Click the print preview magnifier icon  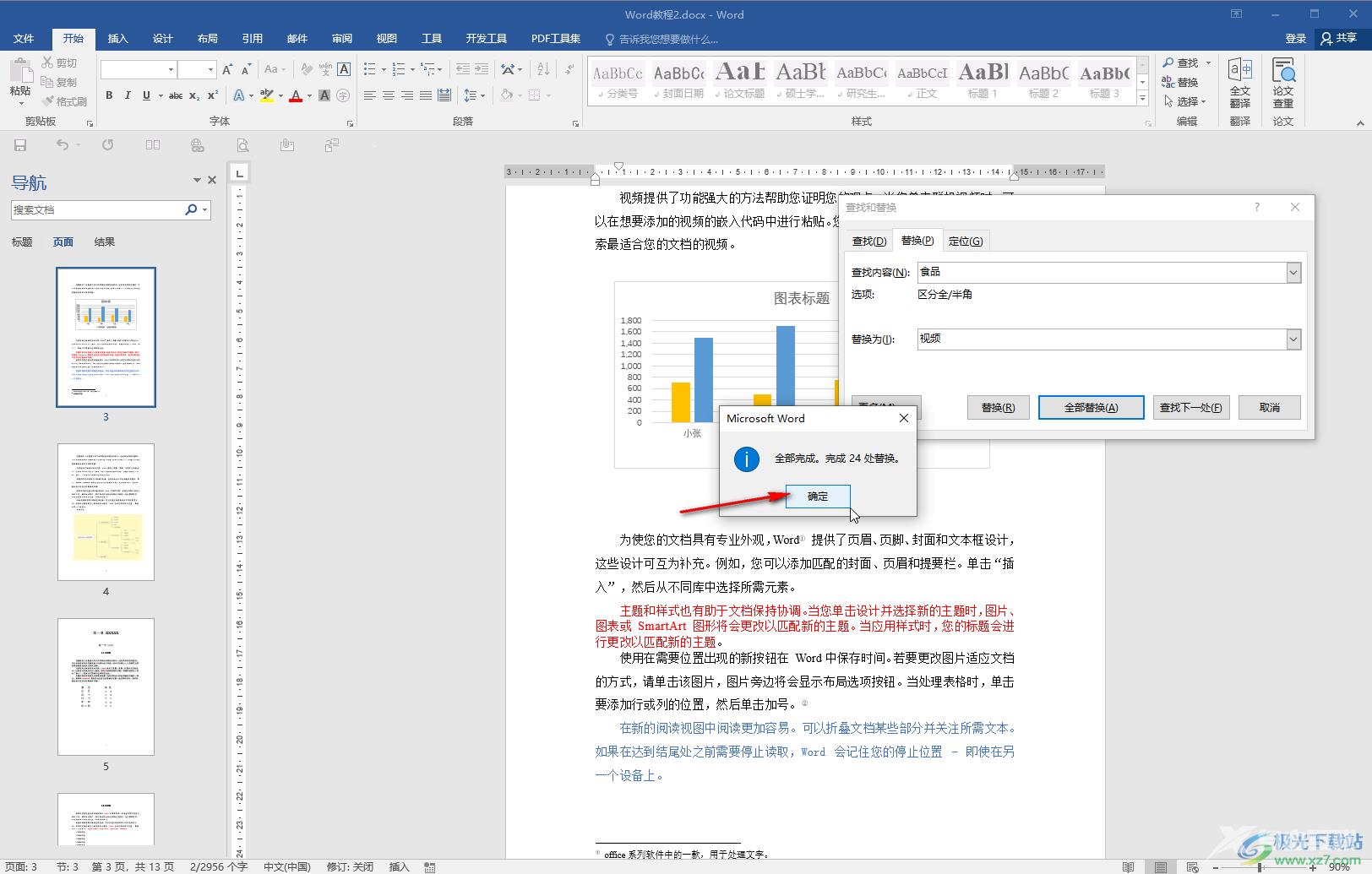coord(242,145)
